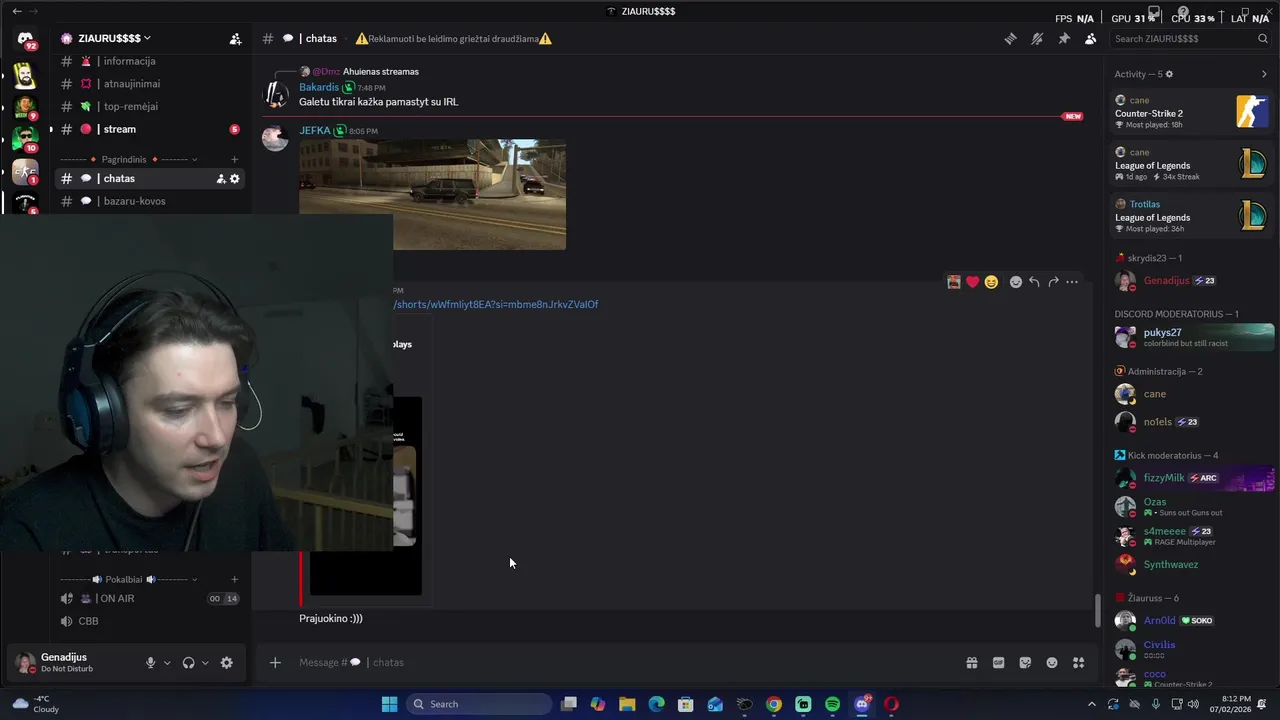The height and width of the screenshot is (720, 1280).
Task: Forward the hovered message
Action: (x=1053, y=282)
